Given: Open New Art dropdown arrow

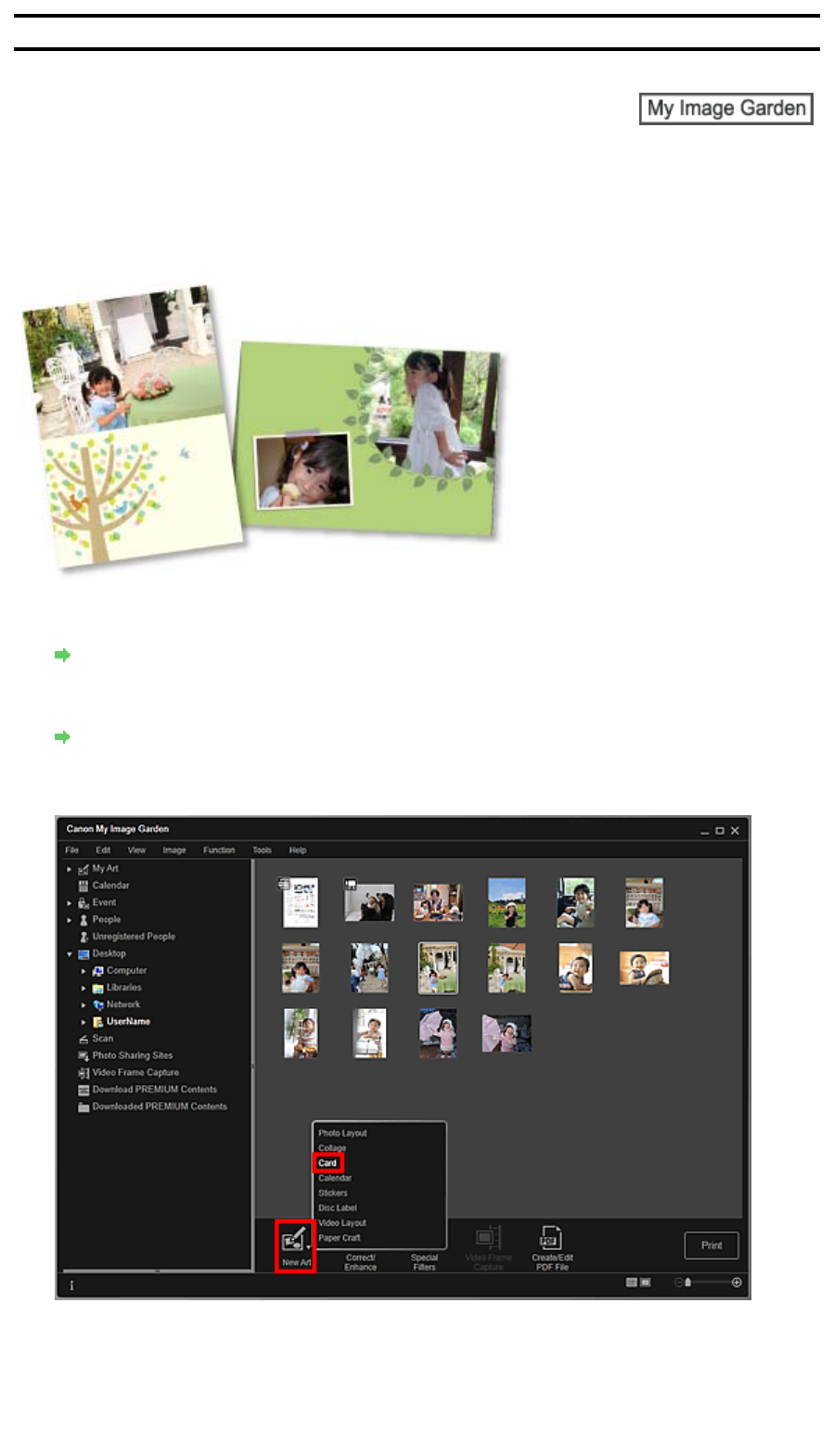Looking at the screenshot, I should pyautogui.click(x=309, y=1247).
